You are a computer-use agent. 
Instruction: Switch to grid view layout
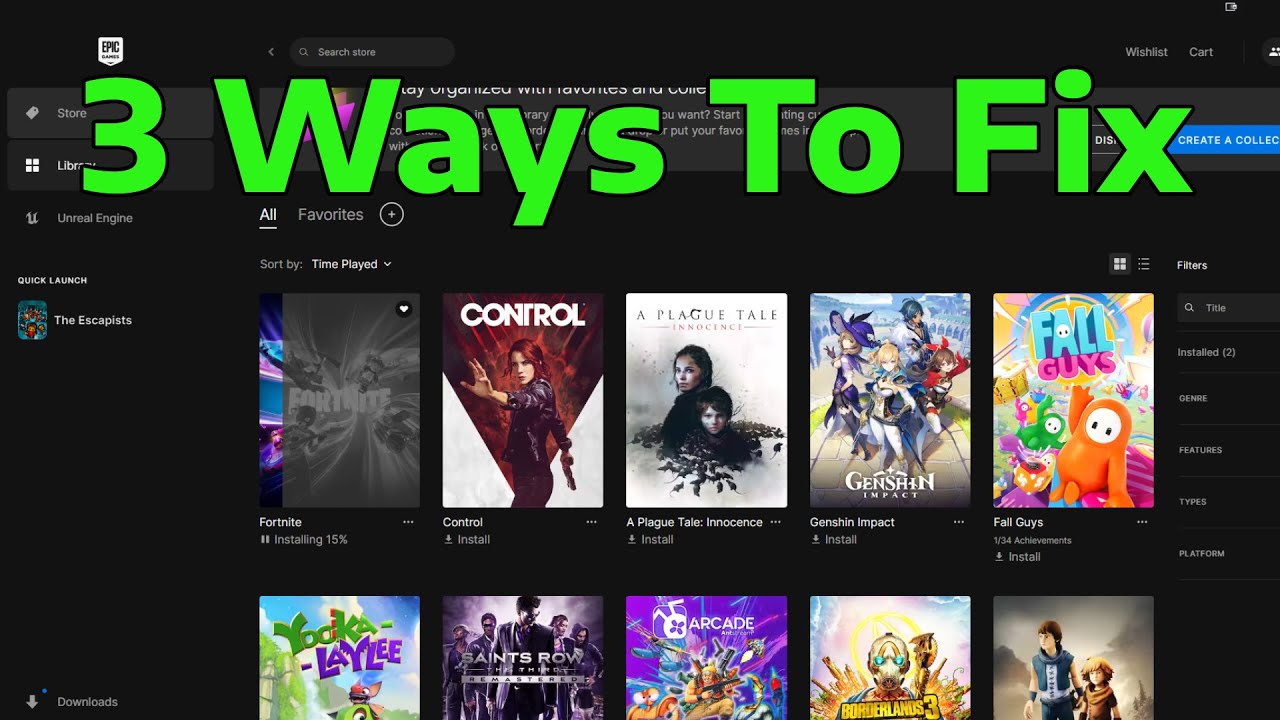point(1120,264)
